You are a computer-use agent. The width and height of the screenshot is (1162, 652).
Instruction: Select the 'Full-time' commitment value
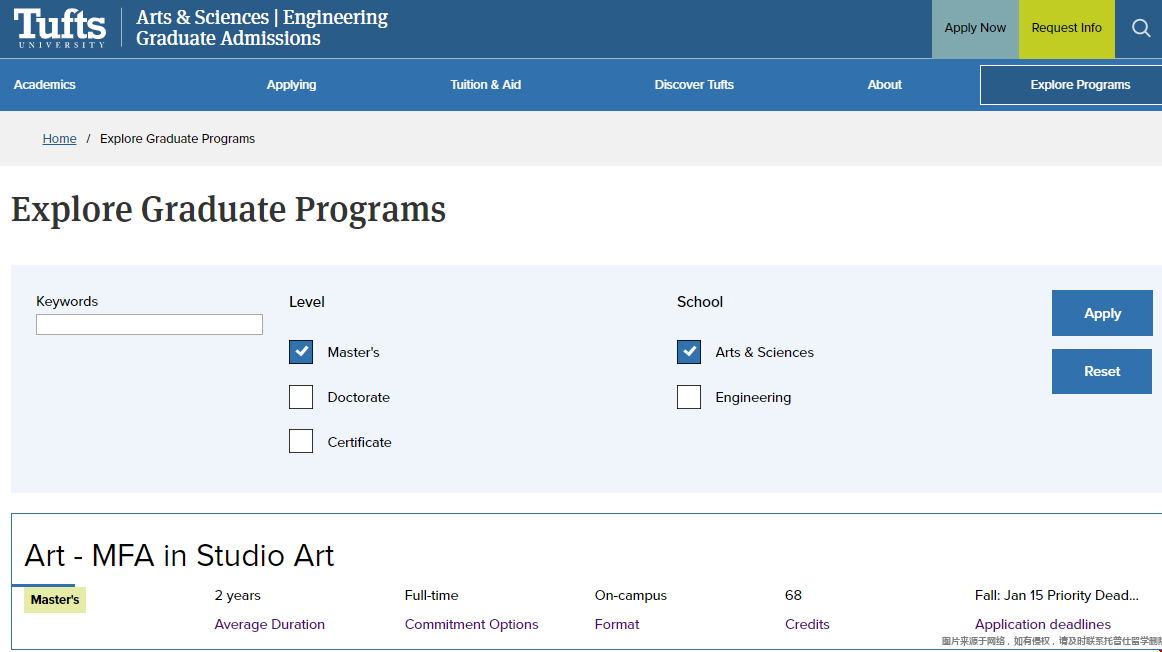coord(431,596)
